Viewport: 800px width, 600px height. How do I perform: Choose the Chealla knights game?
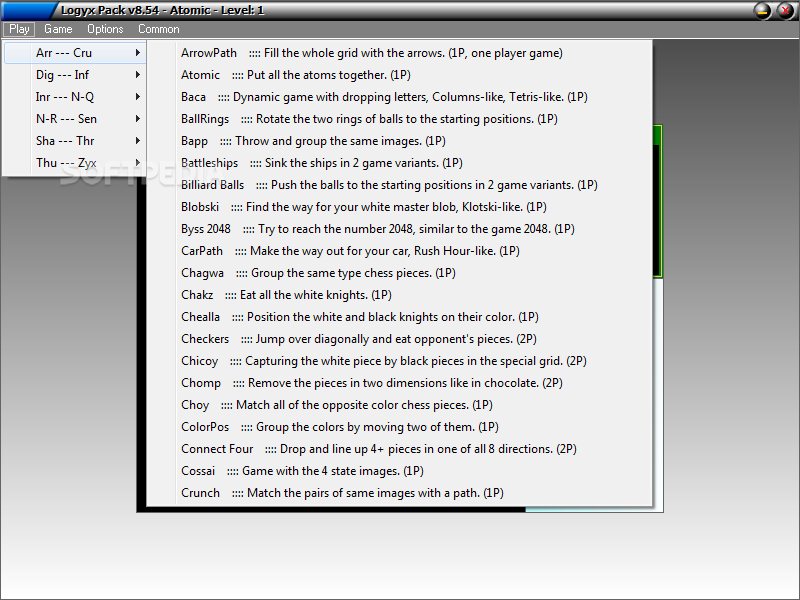[399, 317]
